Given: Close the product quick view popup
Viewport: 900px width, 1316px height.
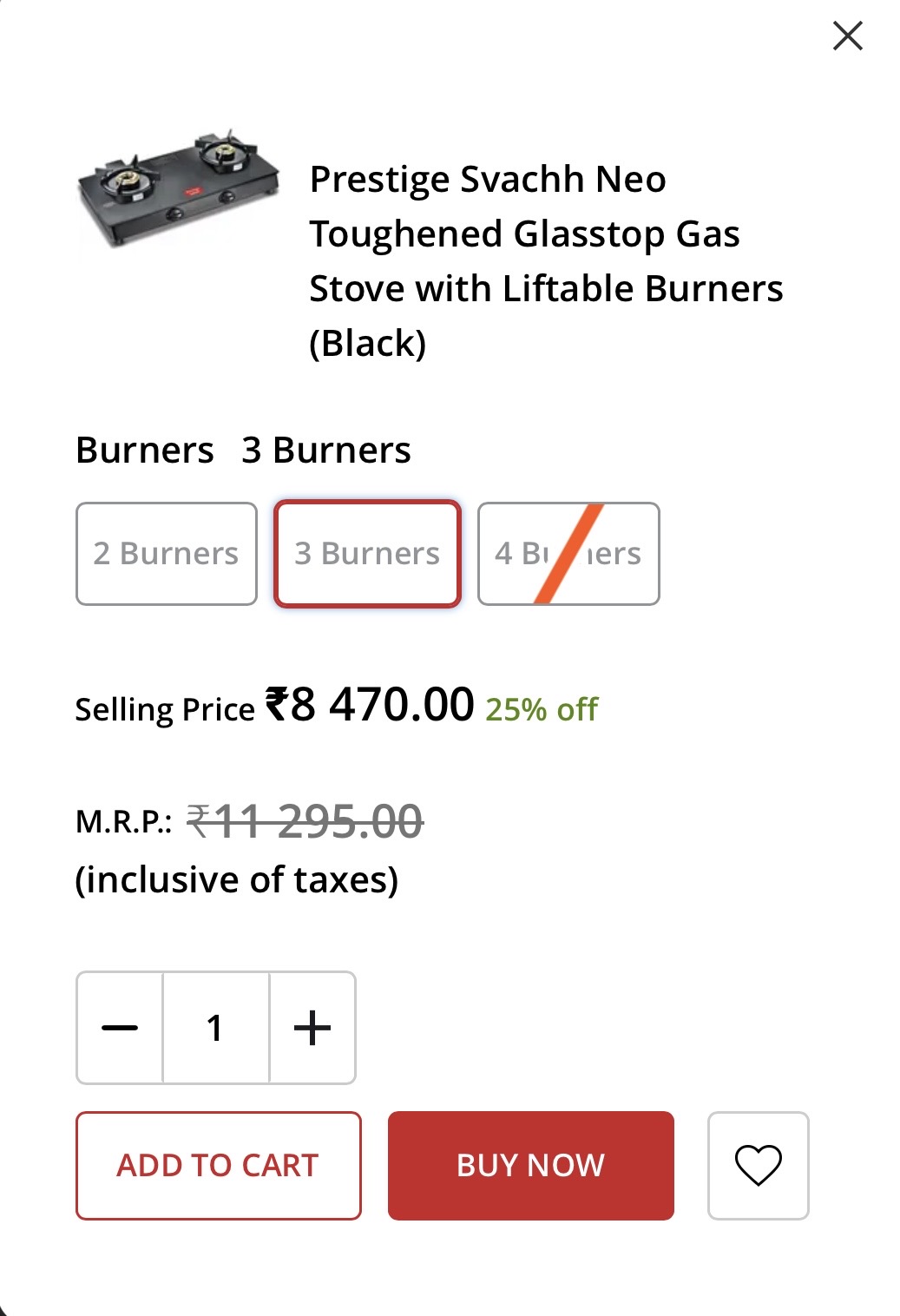Looking at the screenshot, I should [847, 36].
